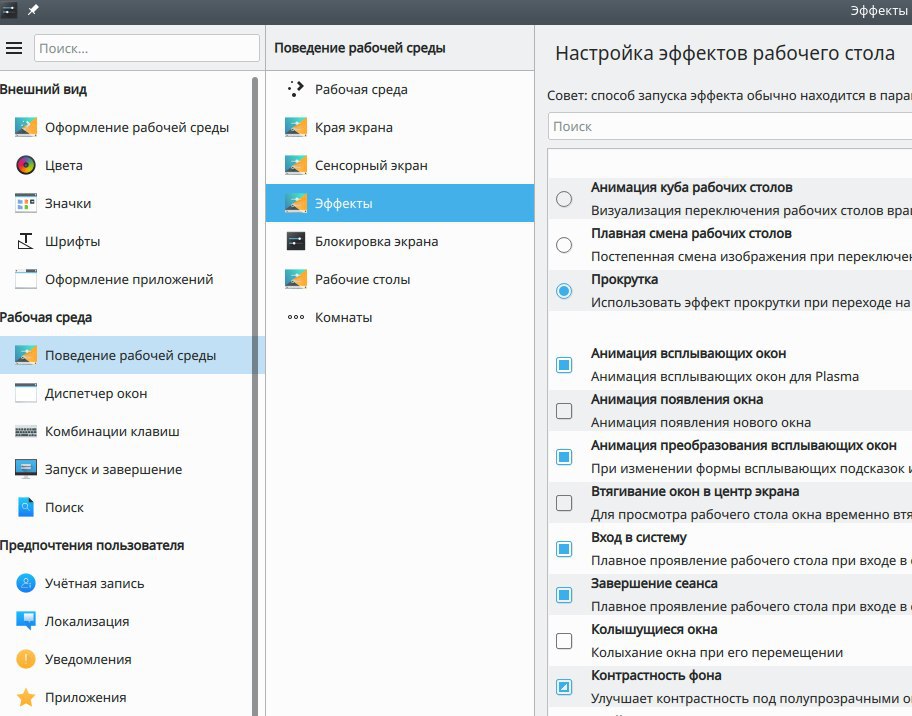Click the Края экрана icon
Screen dimensions: 912x716
[295, 127]
